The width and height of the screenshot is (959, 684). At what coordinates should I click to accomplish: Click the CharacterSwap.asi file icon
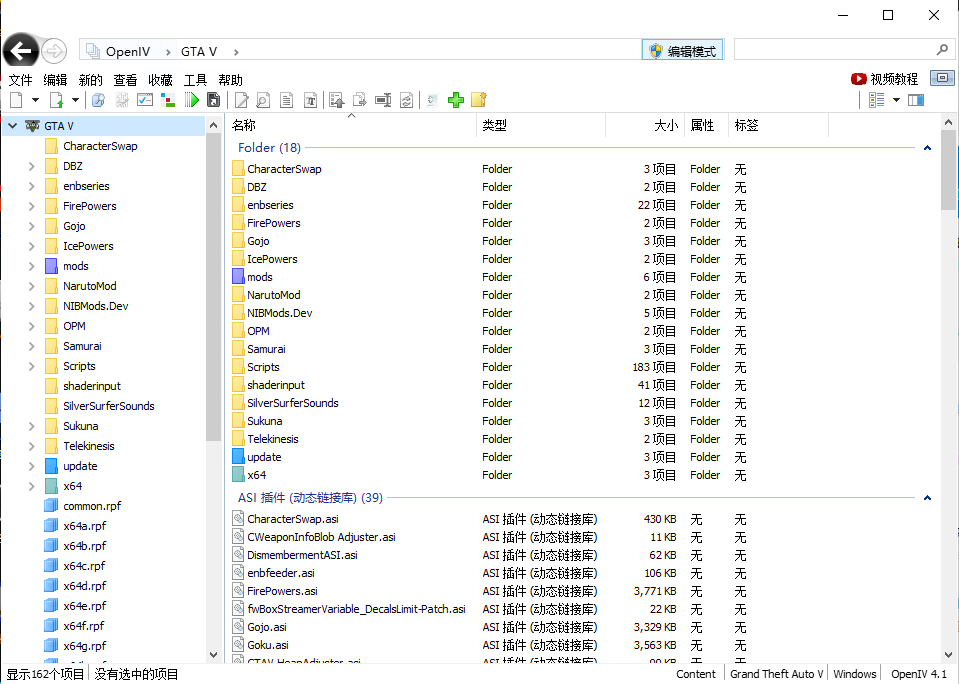click(239, 519)
